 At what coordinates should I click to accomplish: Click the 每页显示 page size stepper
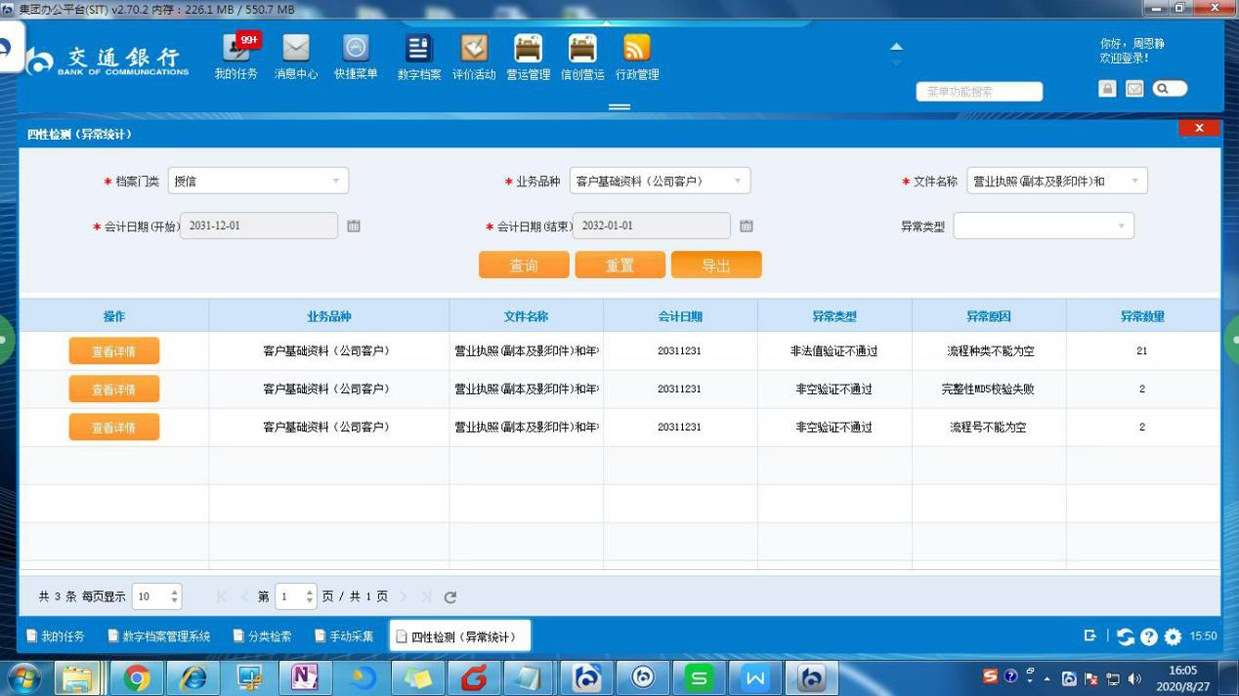175,597
